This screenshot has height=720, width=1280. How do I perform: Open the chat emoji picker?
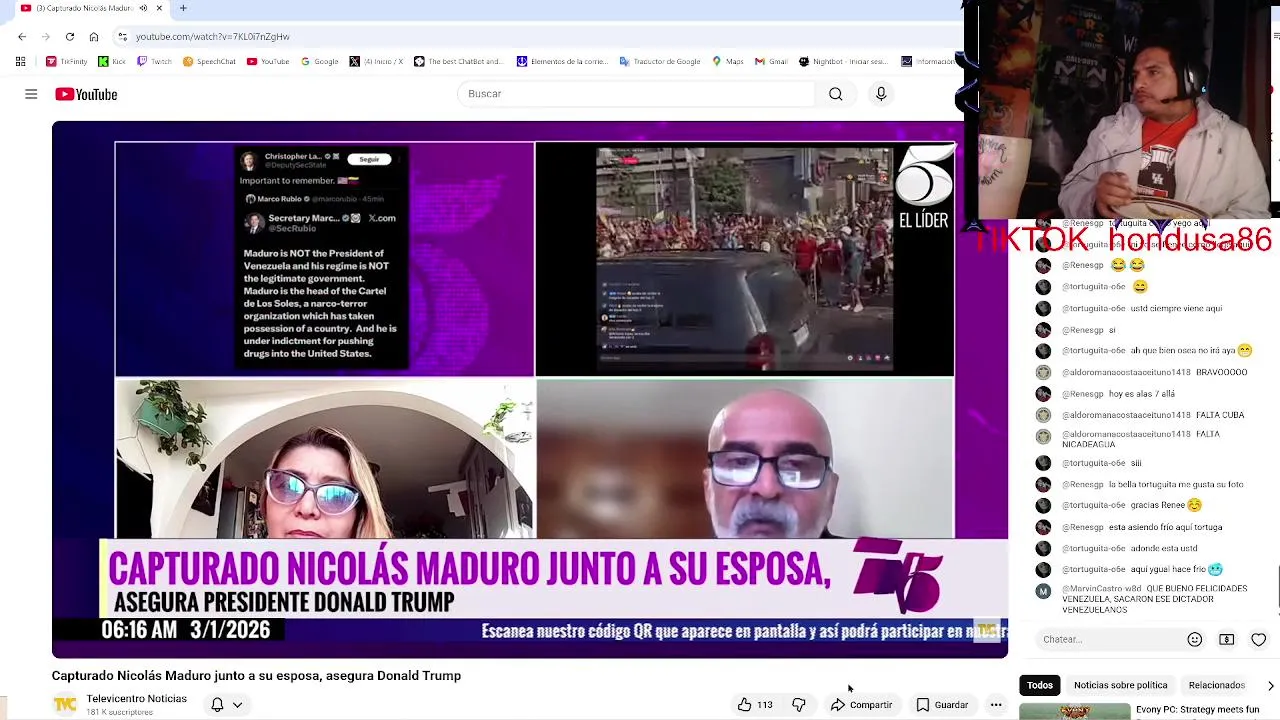1195,639
